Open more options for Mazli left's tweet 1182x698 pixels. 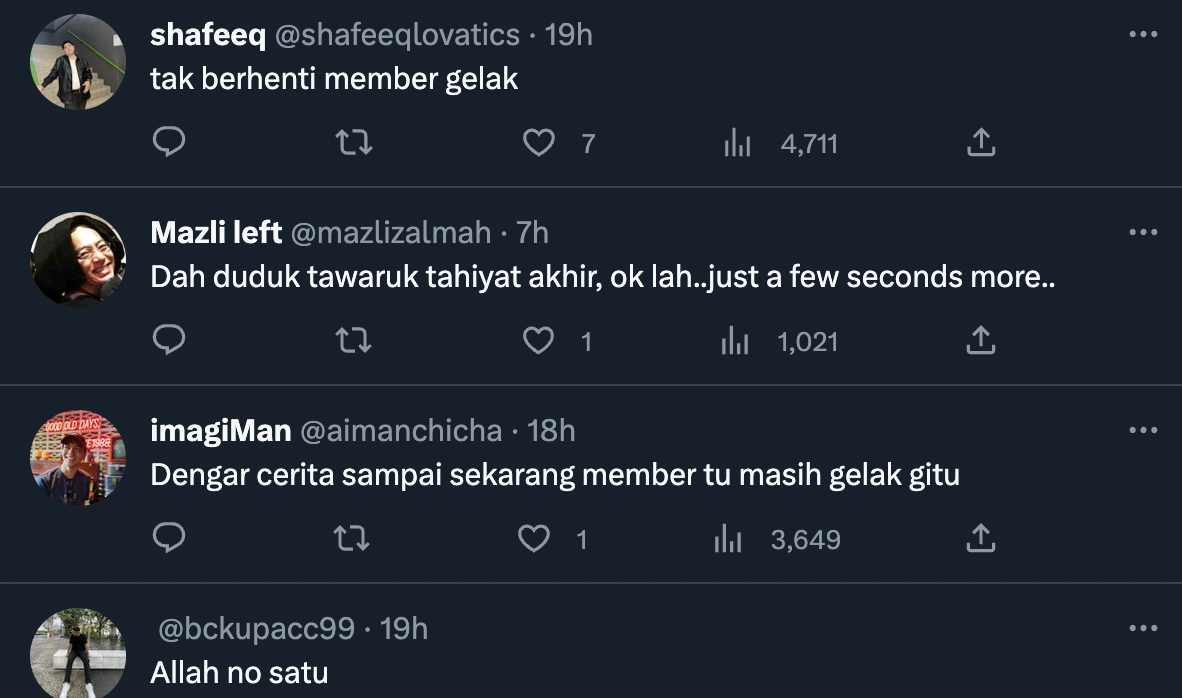coord(1142,233)
